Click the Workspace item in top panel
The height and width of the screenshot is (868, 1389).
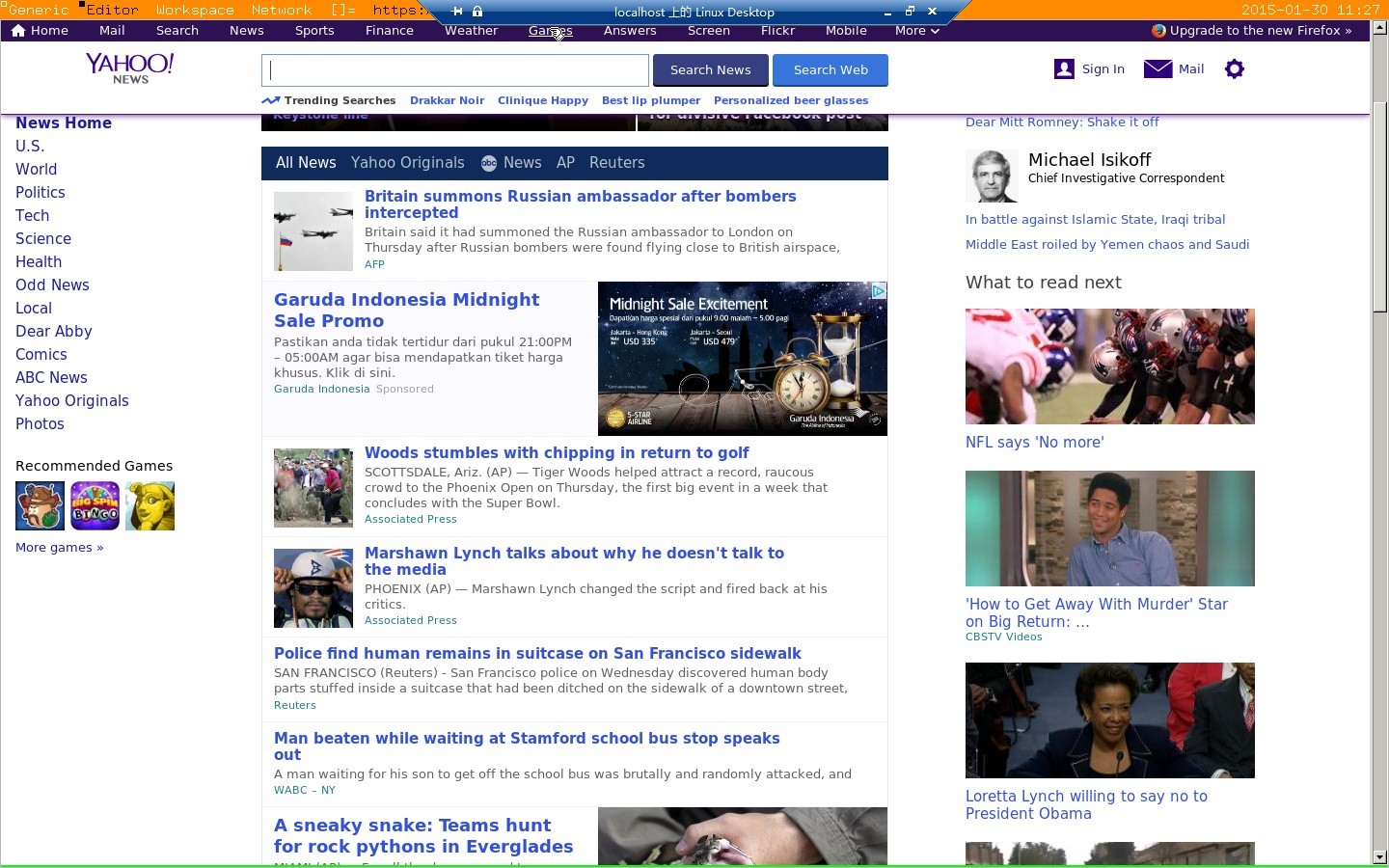(x=195, y=10)
